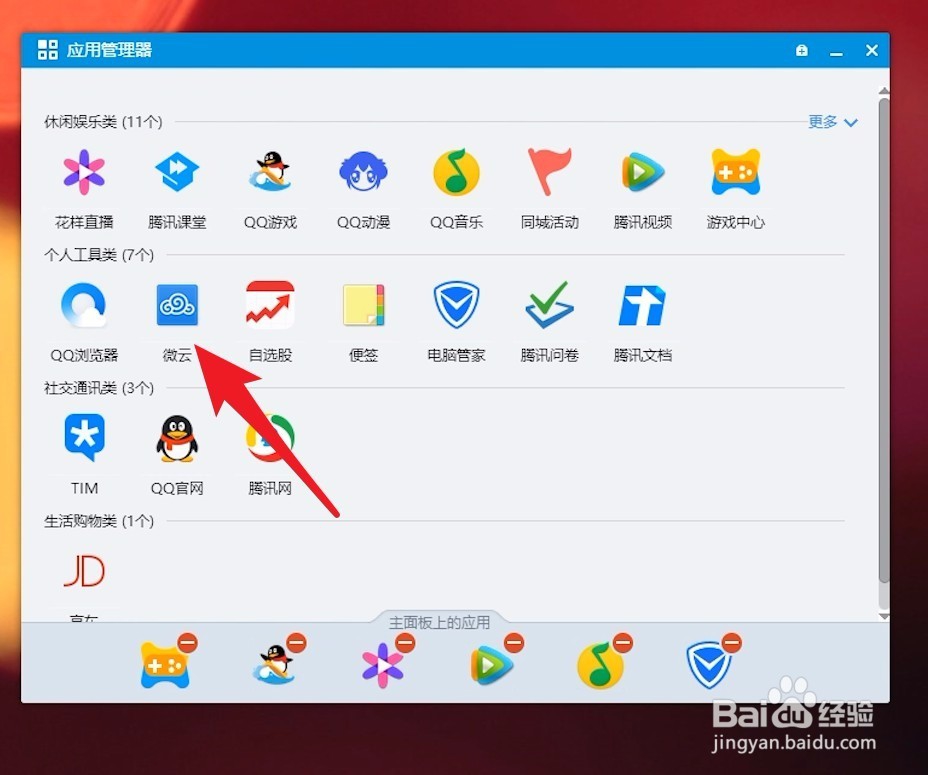Open the QQ动漫 app
Image resolution: width=928 pixels, height=775 pixels.
coord(363,172)
